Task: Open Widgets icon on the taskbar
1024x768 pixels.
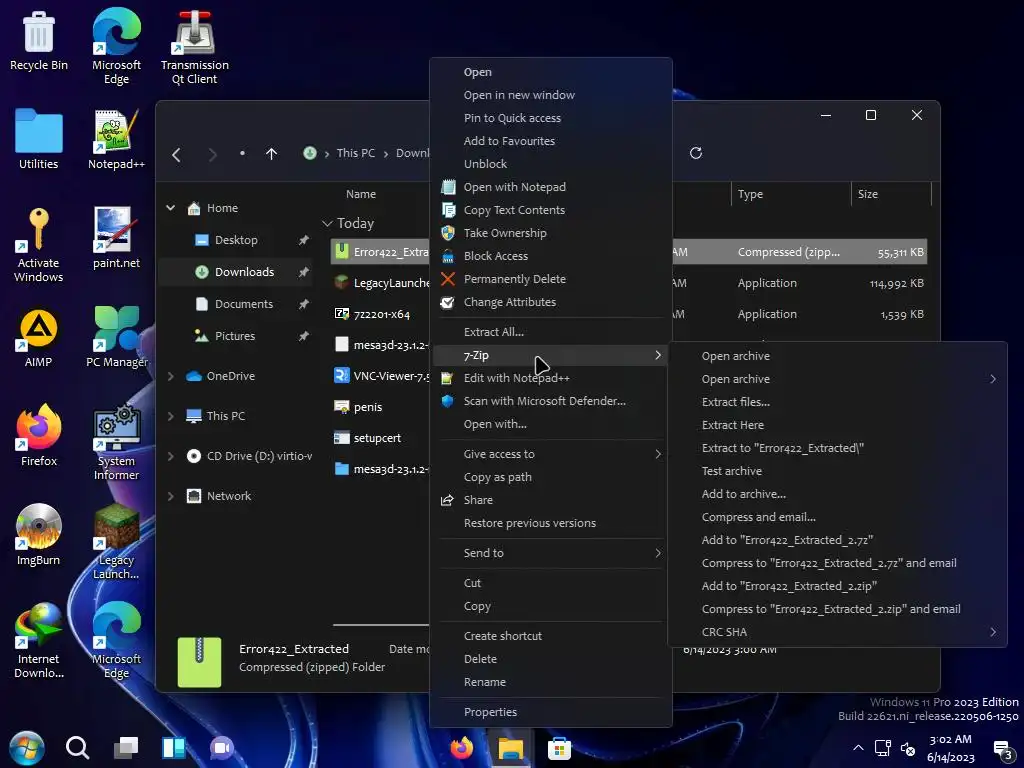Action: click(174, 748)
